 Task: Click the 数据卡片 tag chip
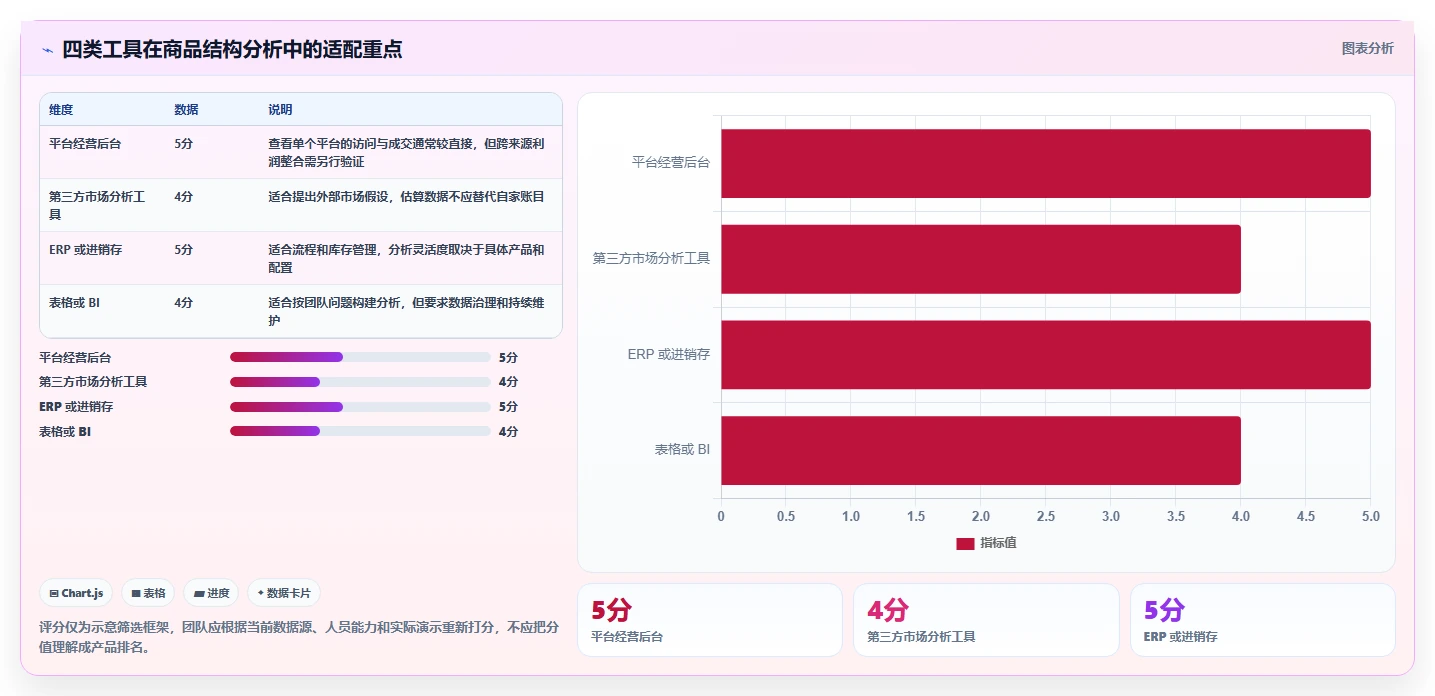[284, 593]
